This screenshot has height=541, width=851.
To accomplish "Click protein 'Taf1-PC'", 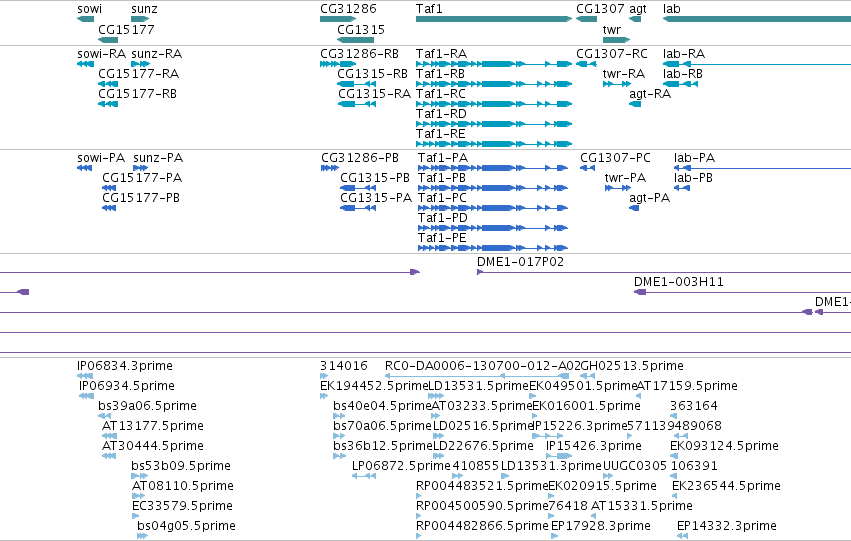I will pos(442,198).
